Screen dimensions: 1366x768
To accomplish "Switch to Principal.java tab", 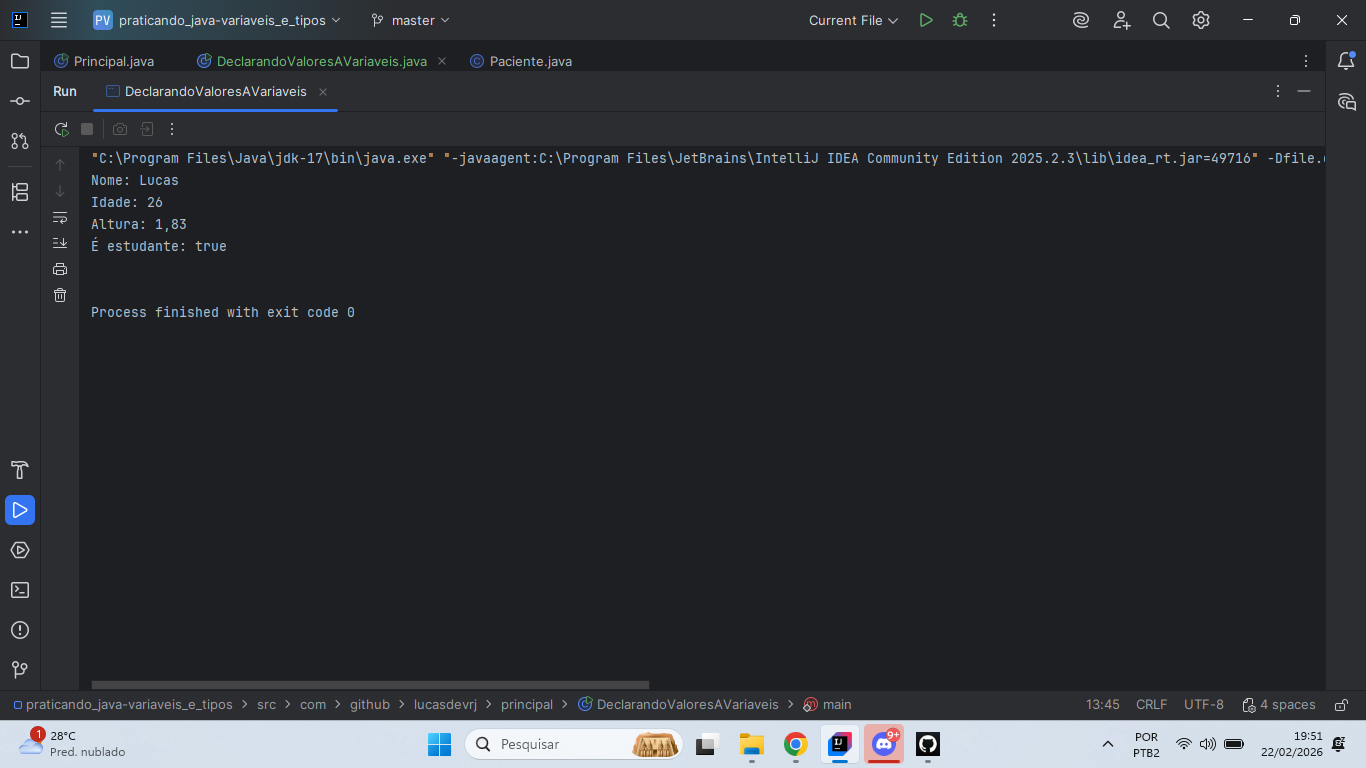I will tap(104, 61).
